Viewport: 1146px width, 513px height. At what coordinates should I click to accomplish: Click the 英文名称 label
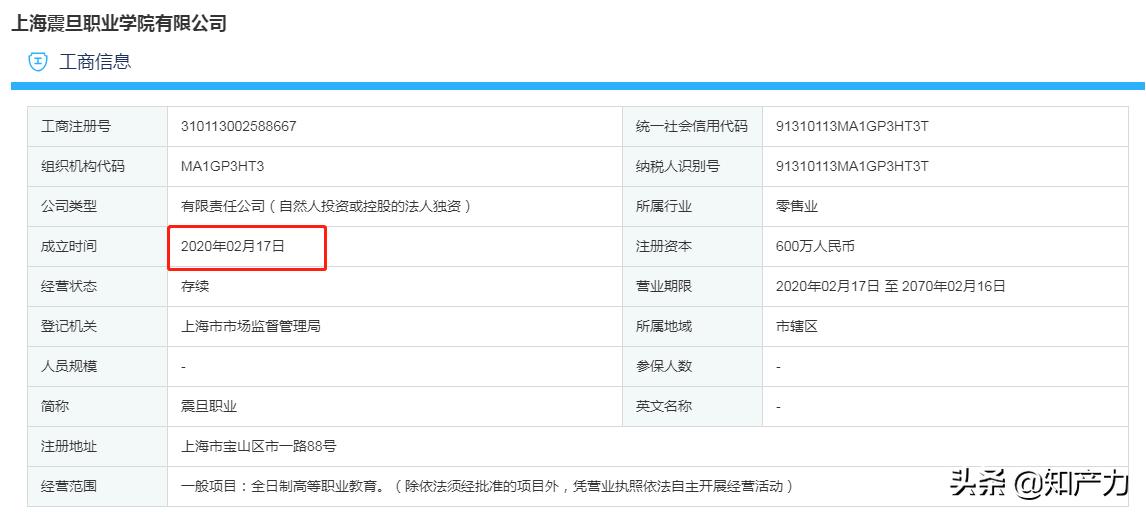[x=664, y=407]
